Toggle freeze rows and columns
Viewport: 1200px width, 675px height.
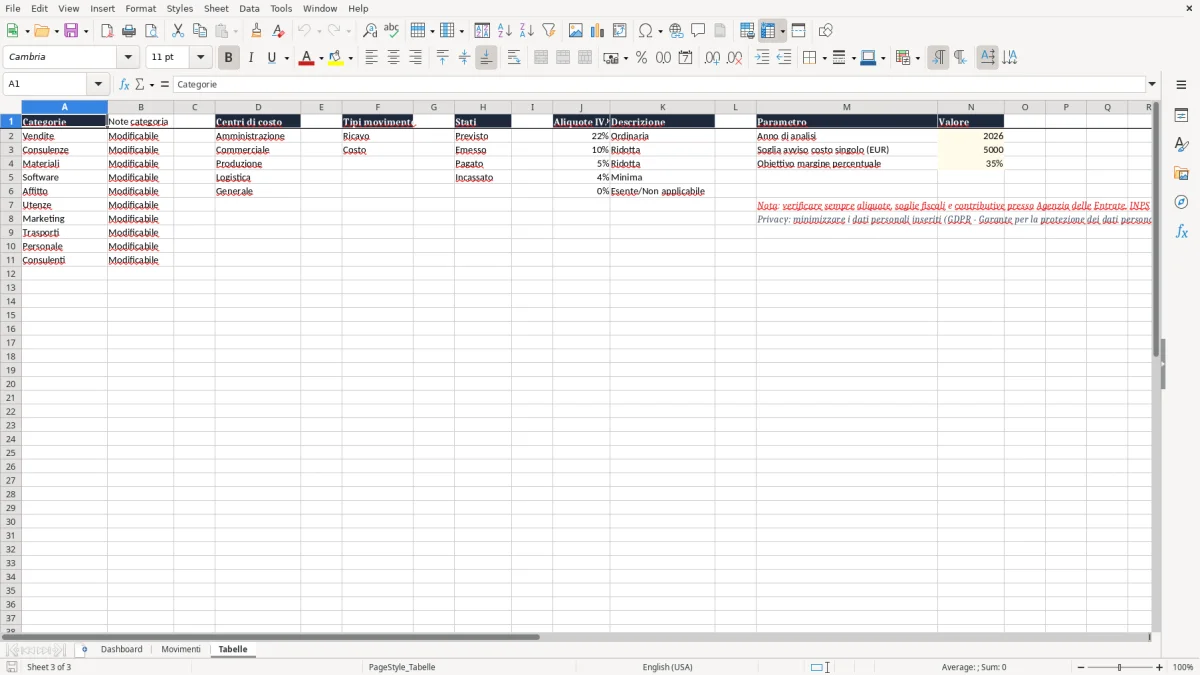[769, 31]
